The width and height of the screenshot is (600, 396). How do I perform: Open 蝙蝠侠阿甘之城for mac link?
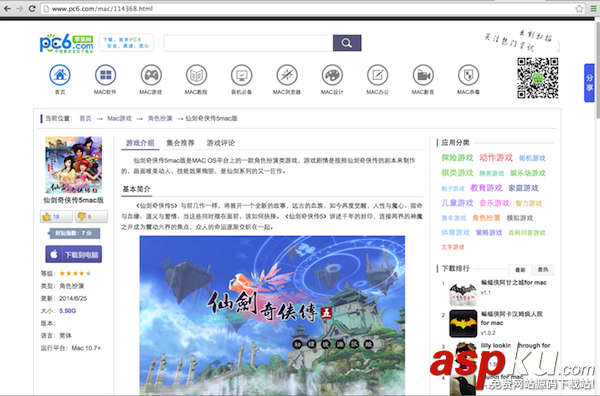514,282
